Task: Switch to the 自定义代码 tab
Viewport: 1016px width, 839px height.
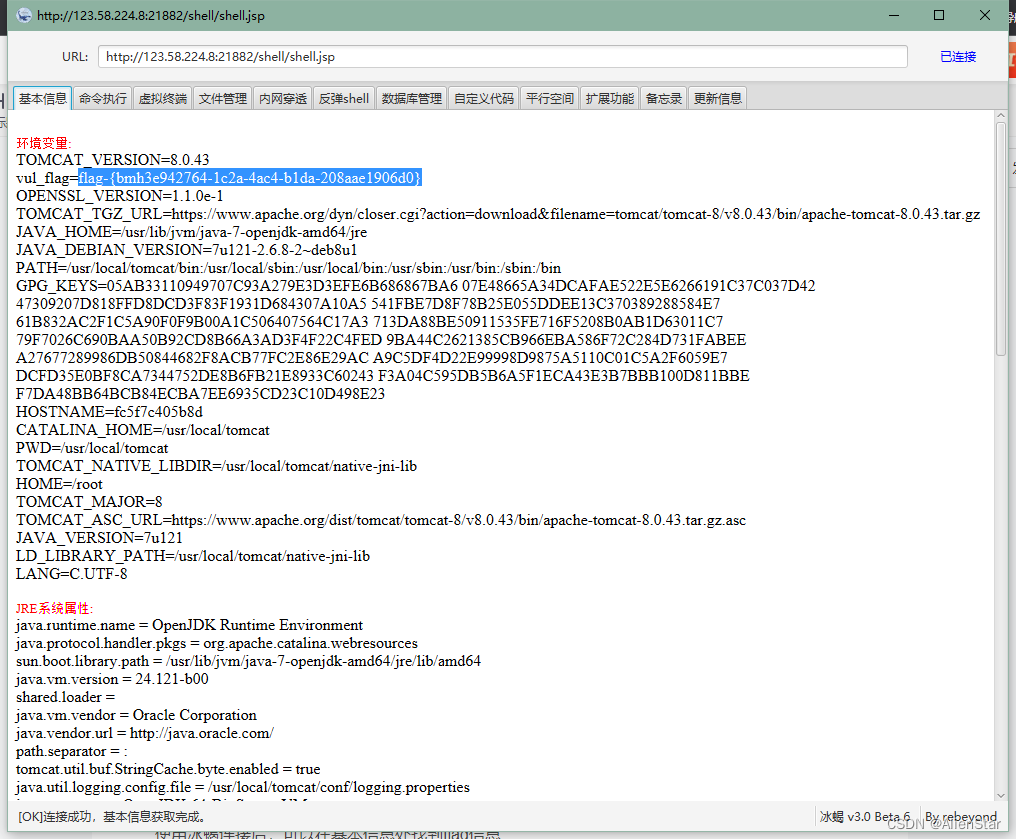Action: [484, 98]
